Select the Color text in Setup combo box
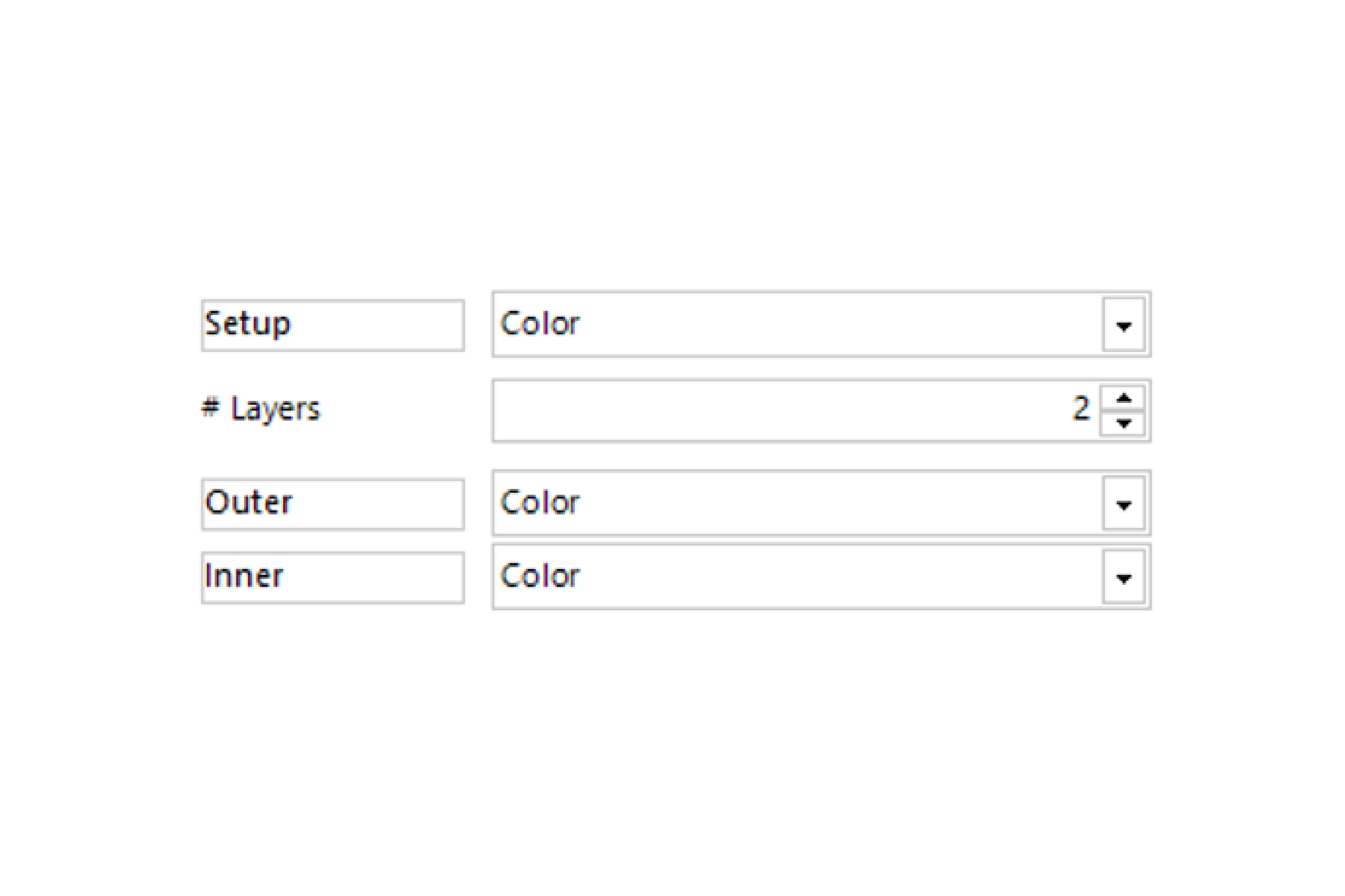Screen dimensions: 1345x896 540,323
